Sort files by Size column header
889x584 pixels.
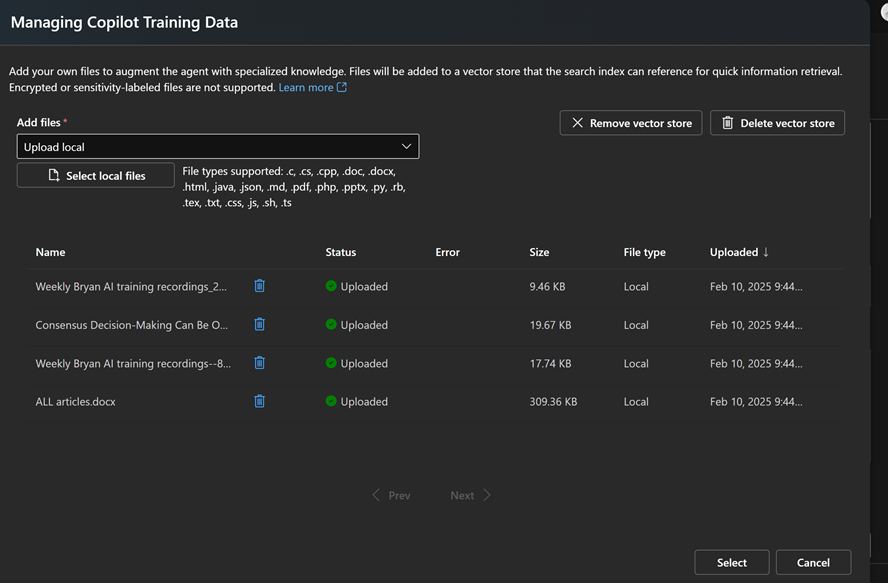pyautogui.click(x=539, y=252)
